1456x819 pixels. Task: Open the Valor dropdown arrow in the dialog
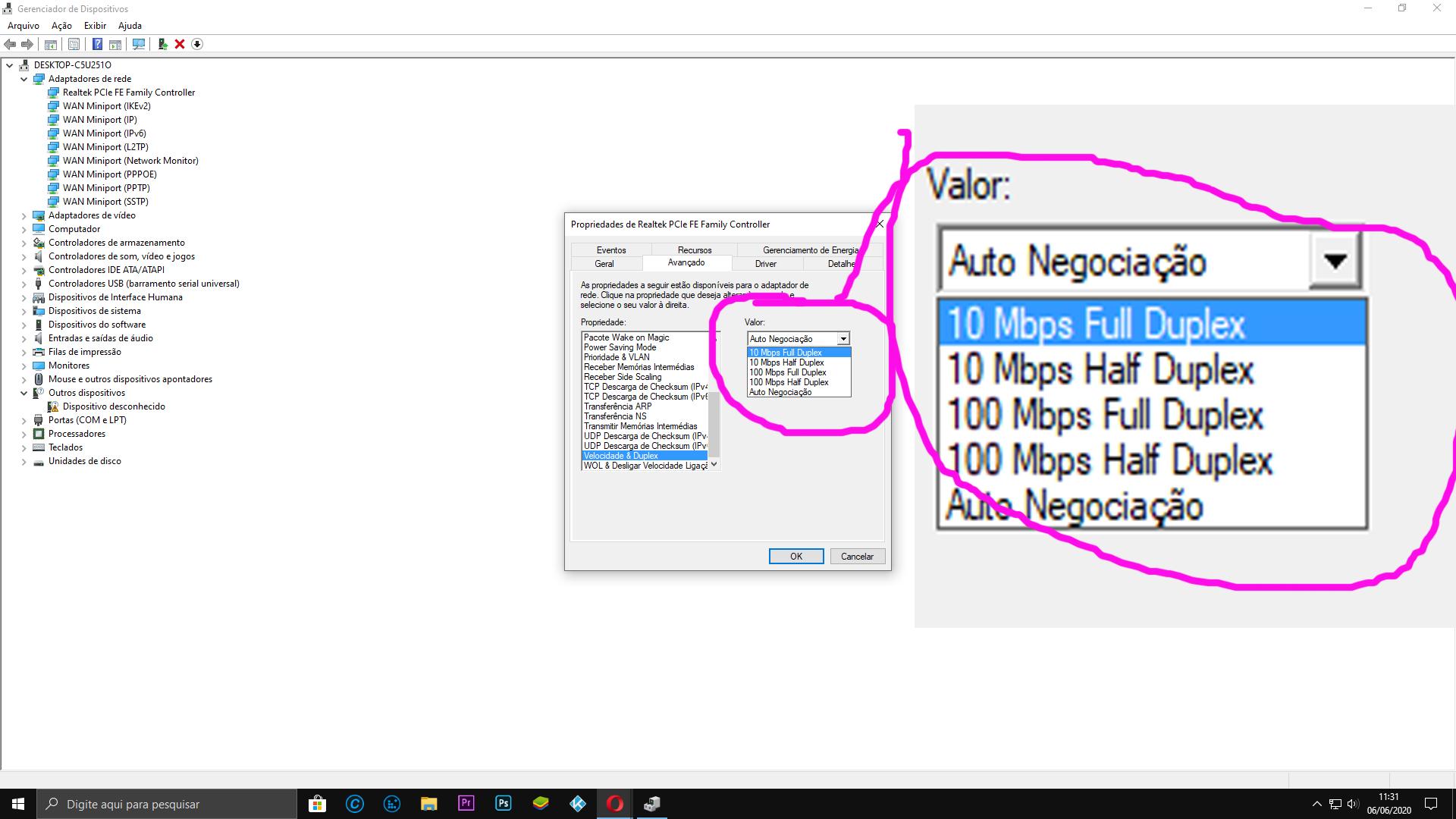843,339
